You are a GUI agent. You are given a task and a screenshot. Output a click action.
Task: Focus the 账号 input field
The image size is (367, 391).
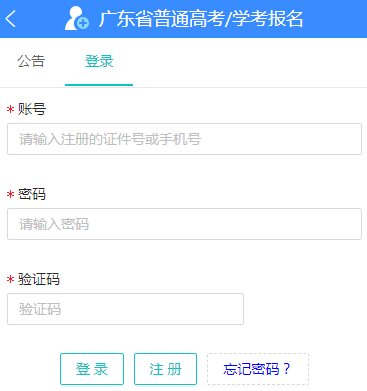coord(184,139)
